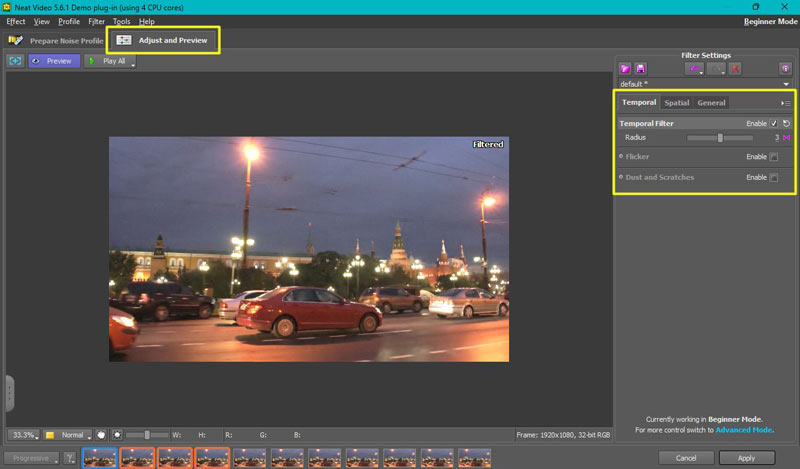The width and height of the screenshot is (800, 469).
Task: Switch to the Spatial tab
Action: coord(677,103)
